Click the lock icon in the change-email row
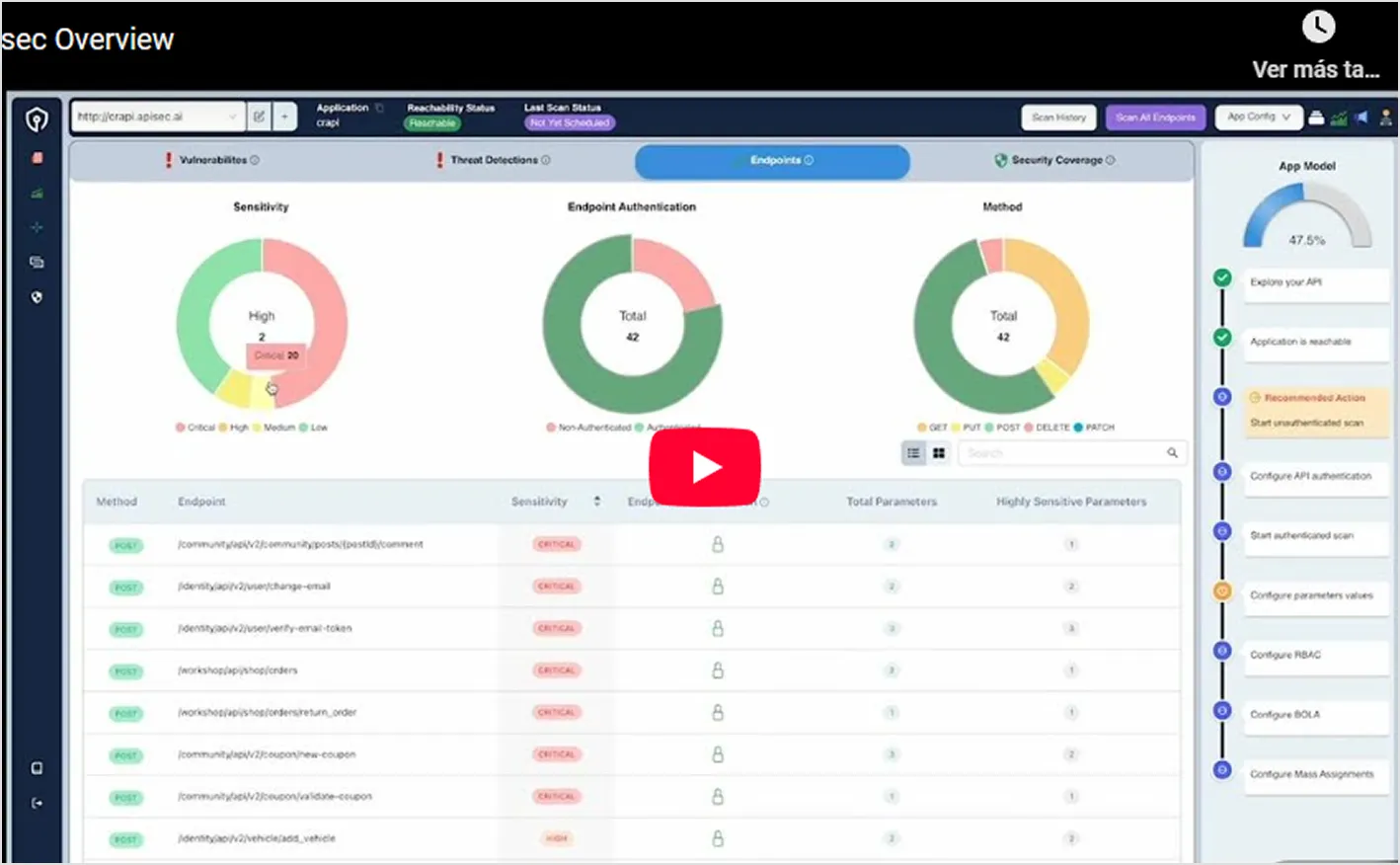This screenshot has width=1400, height=865. coord(718,587)
